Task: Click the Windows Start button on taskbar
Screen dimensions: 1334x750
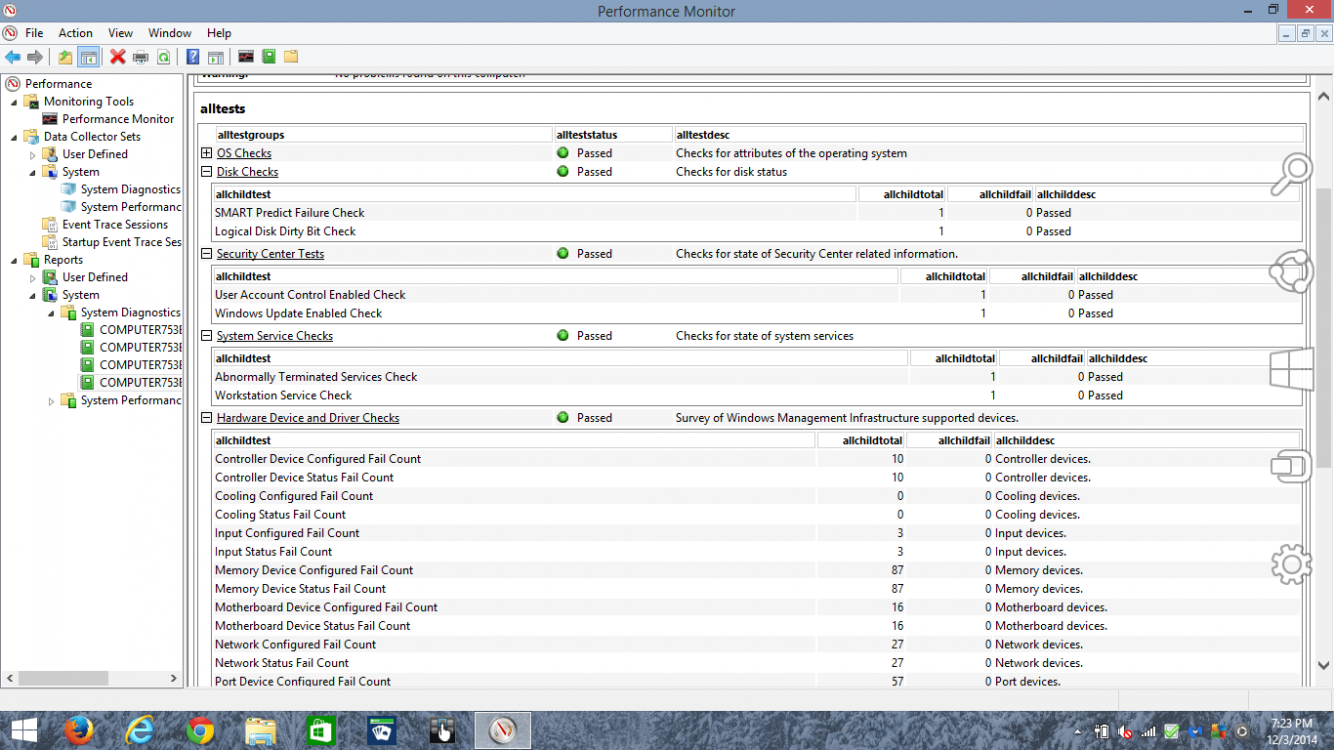Action: [x=24, y=731]
